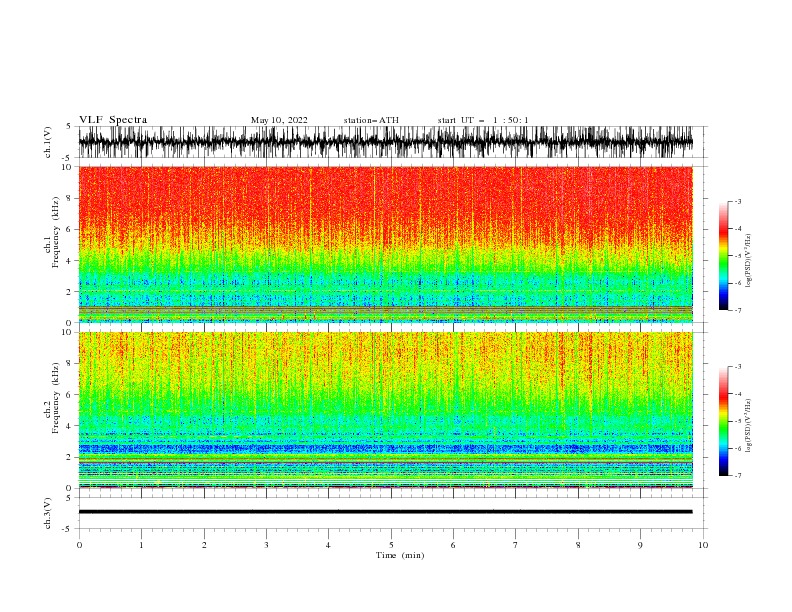
Task: Click the "-7" label on ch.2 colorbar
Action: 737,476
